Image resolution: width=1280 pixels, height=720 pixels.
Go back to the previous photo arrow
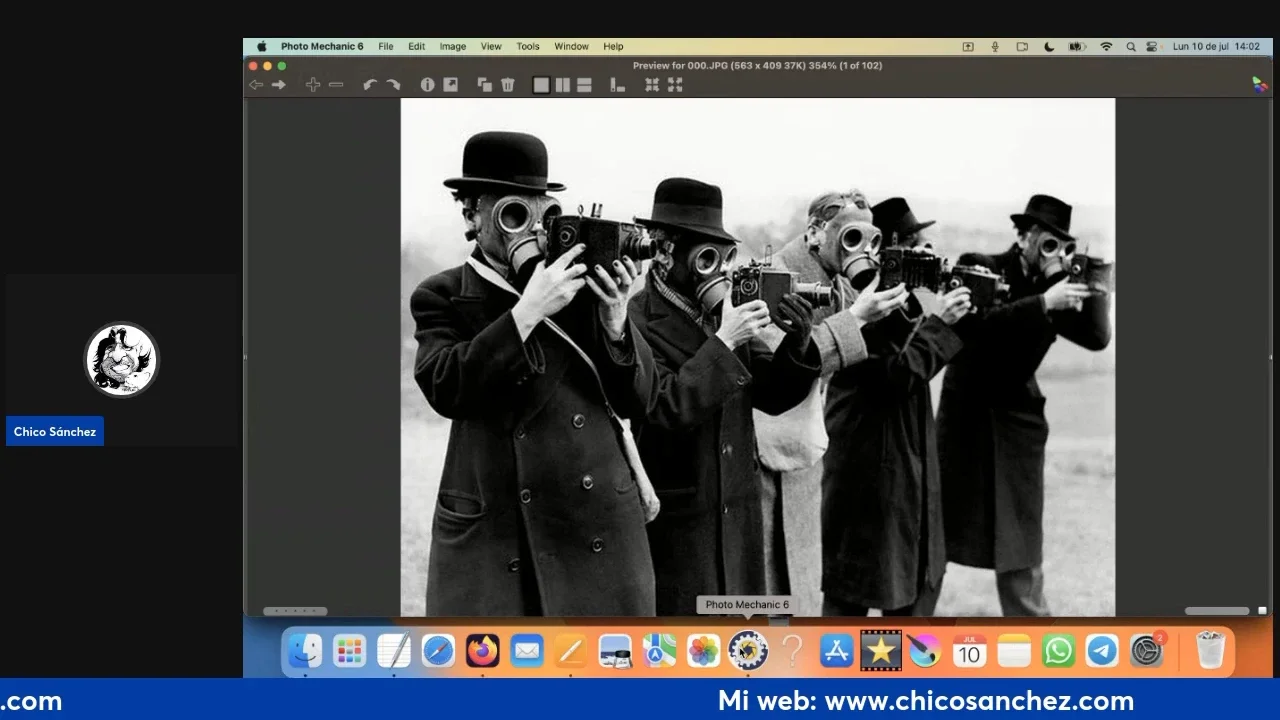coord(256,85)
